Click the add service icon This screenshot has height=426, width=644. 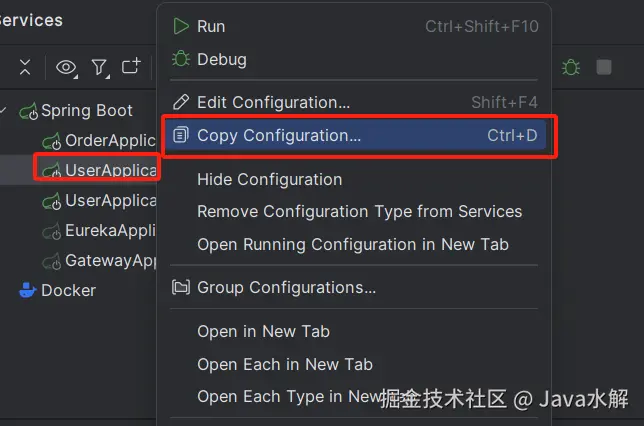tap(131, 67)
